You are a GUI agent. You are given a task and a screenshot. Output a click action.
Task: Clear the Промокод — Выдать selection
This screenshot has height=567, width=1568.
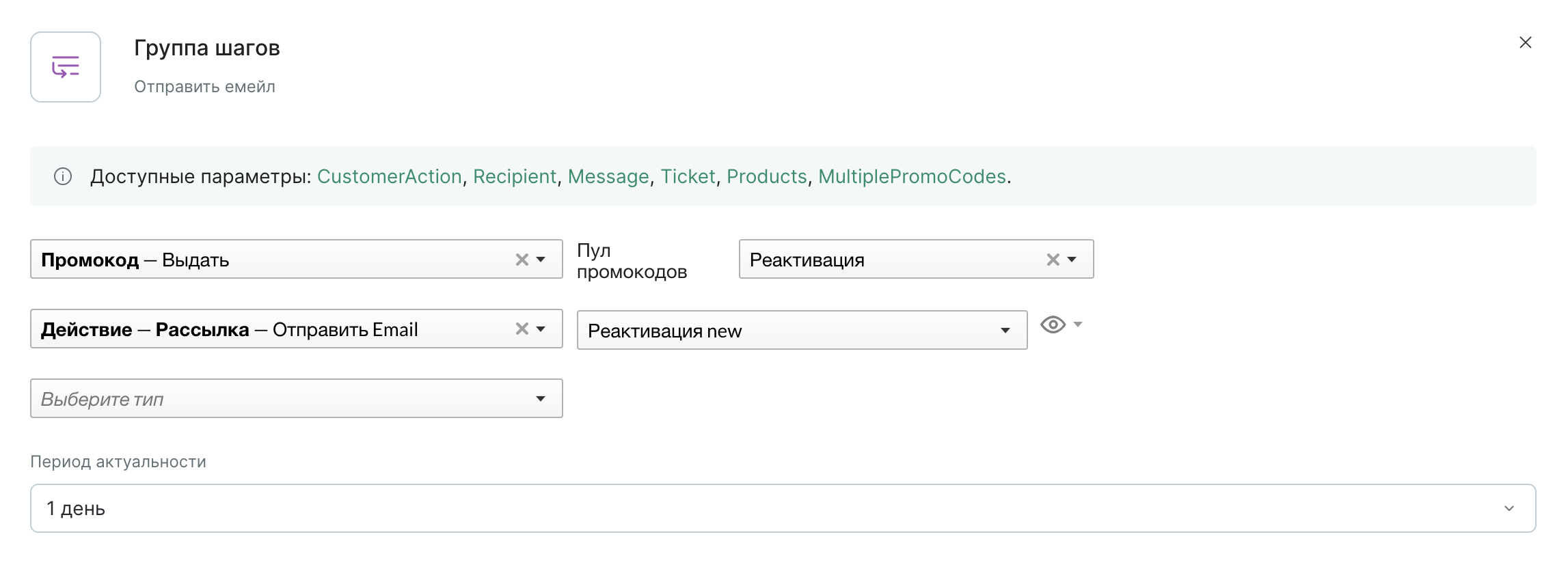click(522, 260)
